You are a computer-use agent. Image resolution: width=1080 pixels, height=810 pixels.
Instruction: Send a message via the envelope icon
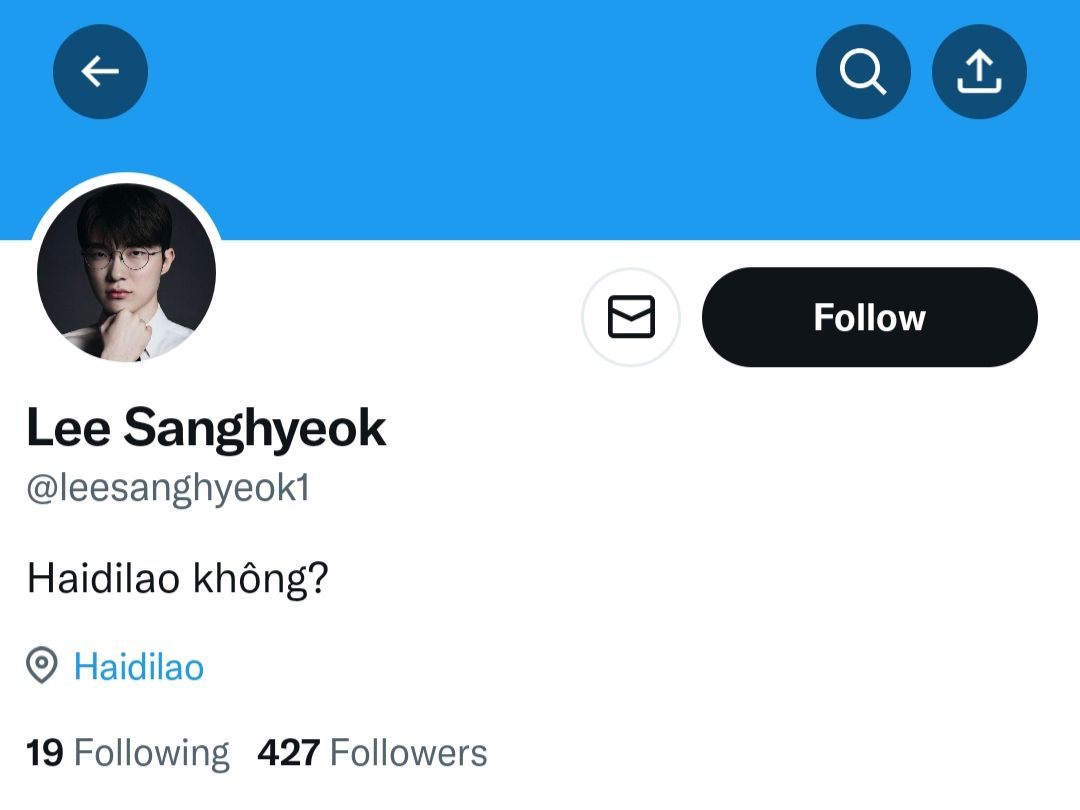pyautogui.click(x=631, y=317)
